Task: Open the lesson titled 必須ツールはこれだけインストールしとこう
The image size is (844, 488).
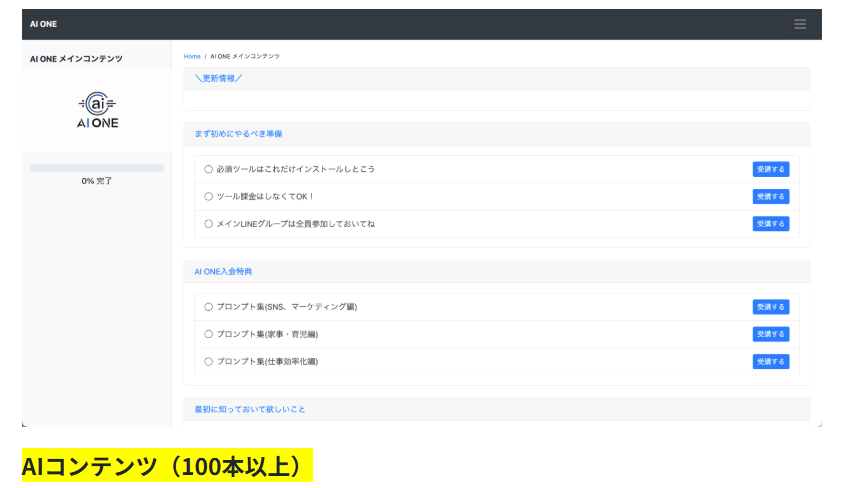Action: [296, 169]
